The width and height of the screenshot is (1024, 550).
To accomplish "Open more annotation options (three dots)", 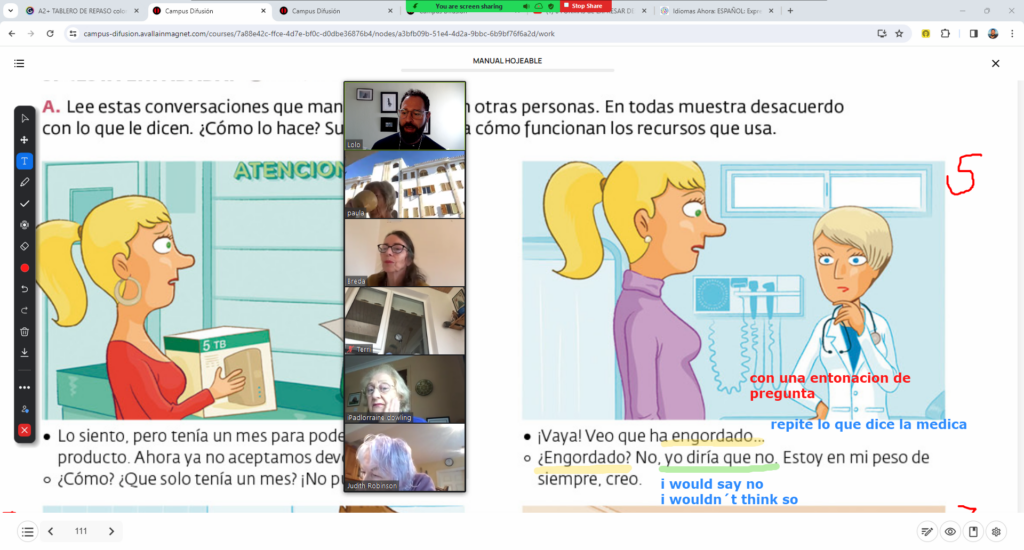I will click(x=25, y=387).
